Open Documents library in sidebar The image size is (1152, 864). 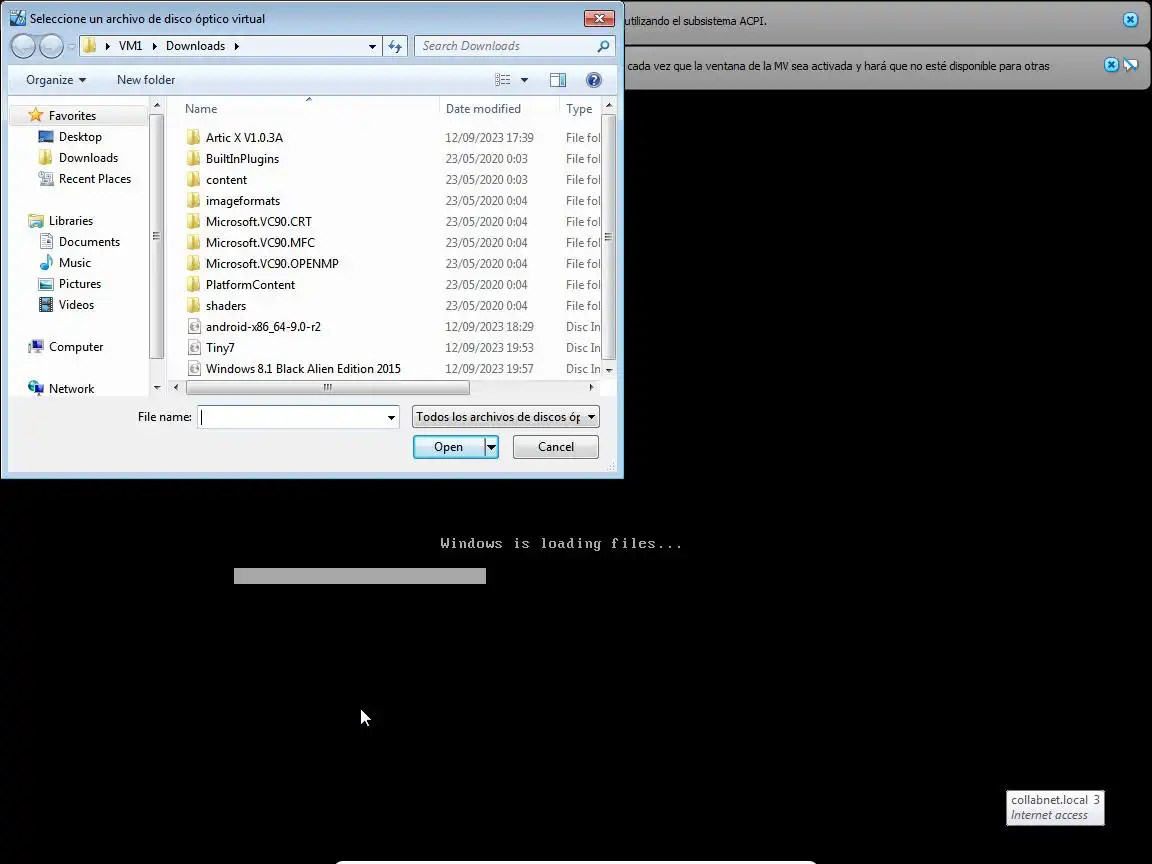89,242
